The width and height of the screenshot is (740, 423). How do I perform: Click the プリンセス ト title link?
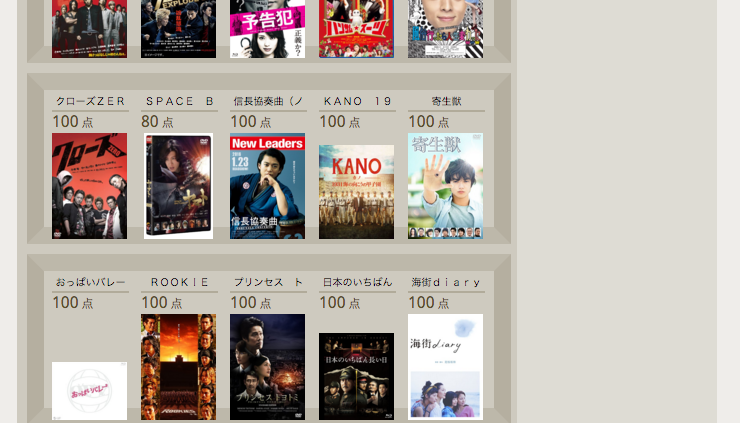click(x=268, y=282)
